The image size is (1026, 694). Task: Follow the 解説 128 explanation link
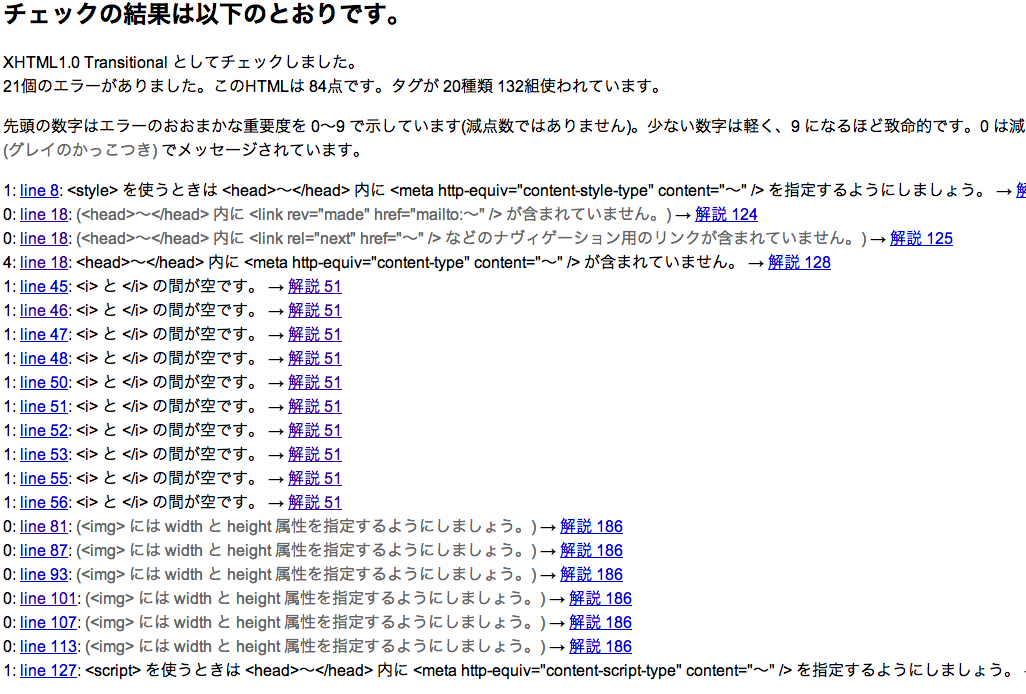click(x=799, y=262)
